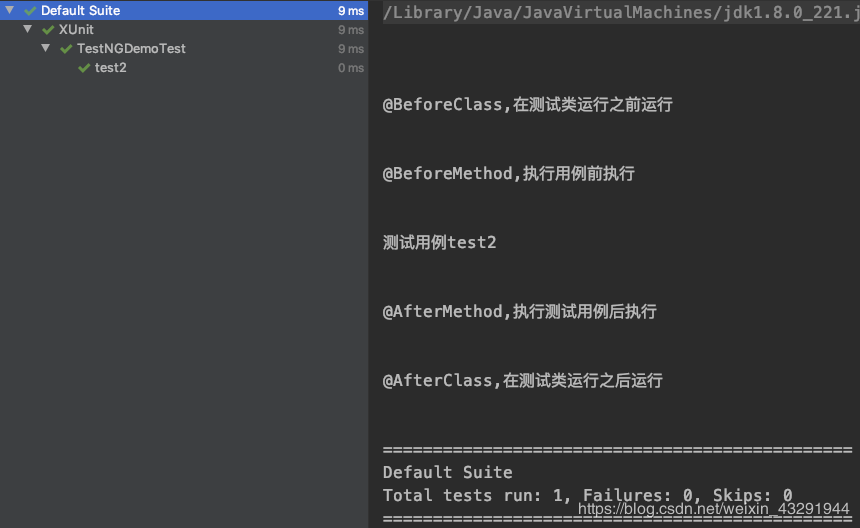Click the green passed checkmark beside Default Suite
860x528 pixels.
point(30,11)
